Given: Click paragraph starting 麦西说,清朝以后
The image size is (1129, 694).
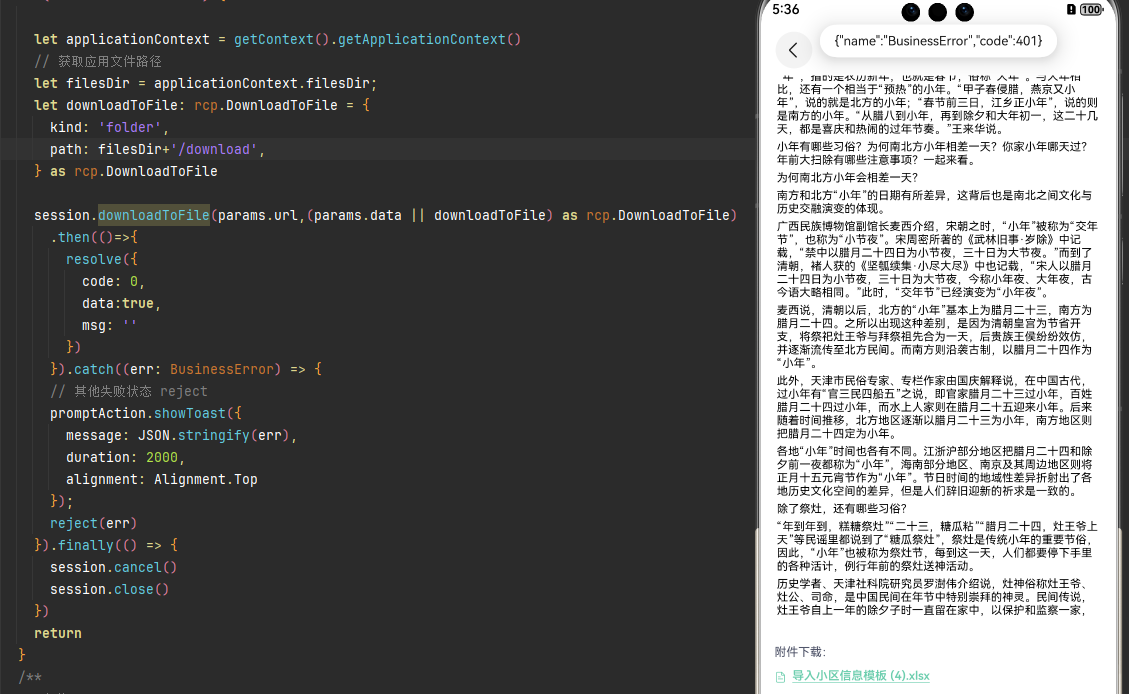Looking at the screenshot, I should (x=935, y=336).
